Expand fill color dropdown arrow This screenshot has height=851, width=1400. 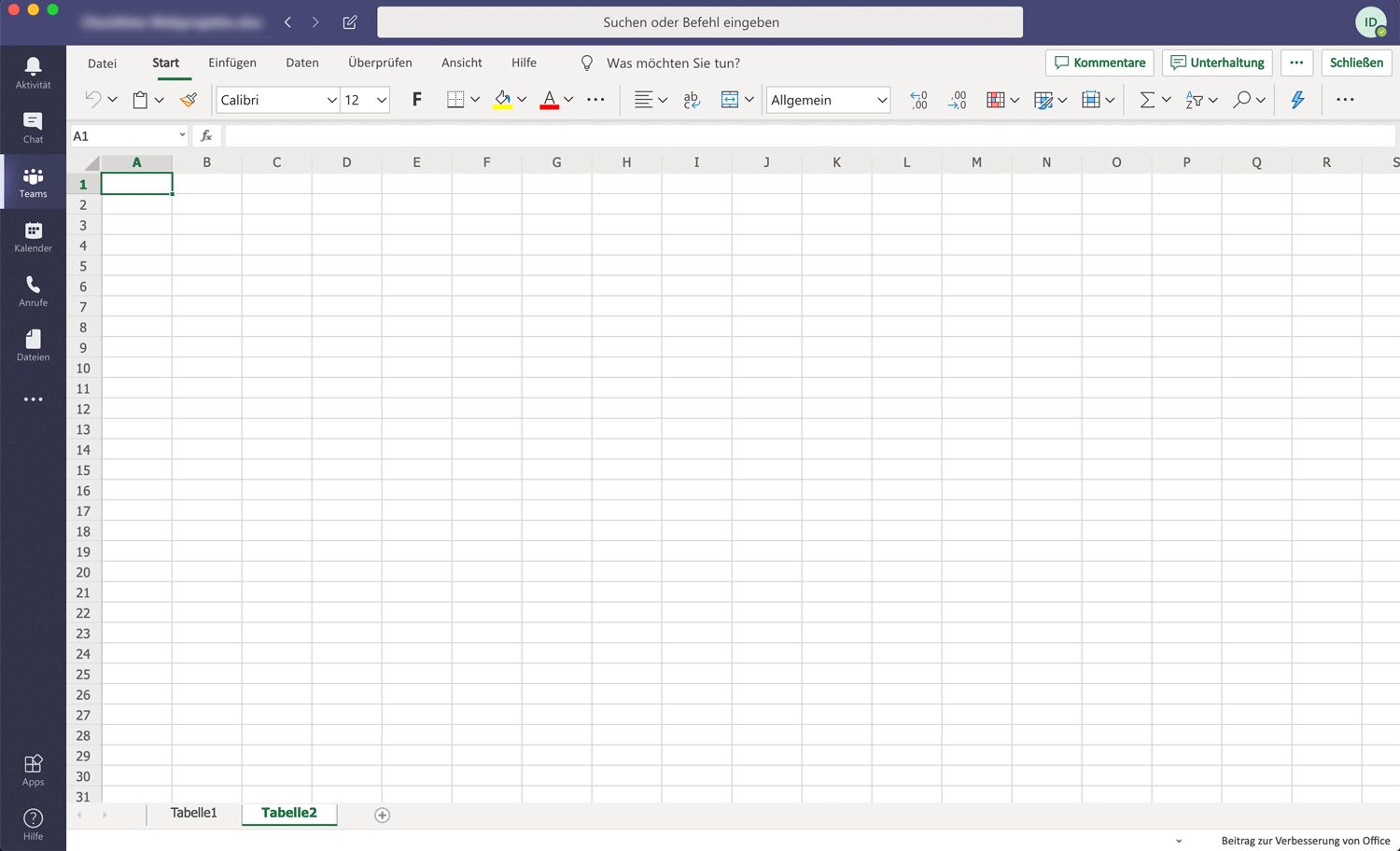[x=522, y=100]
